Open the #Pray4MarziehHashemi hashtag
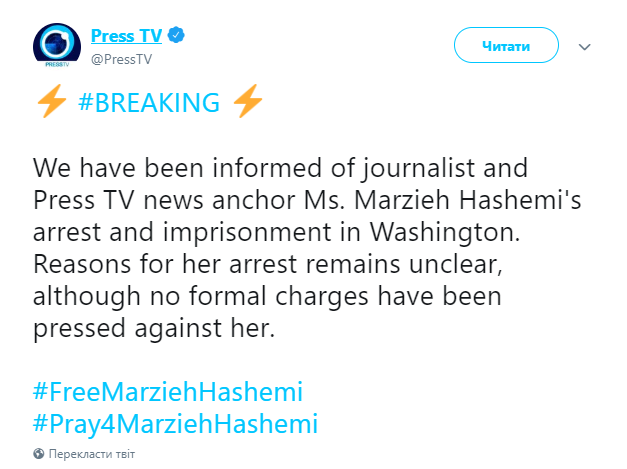 176,423
